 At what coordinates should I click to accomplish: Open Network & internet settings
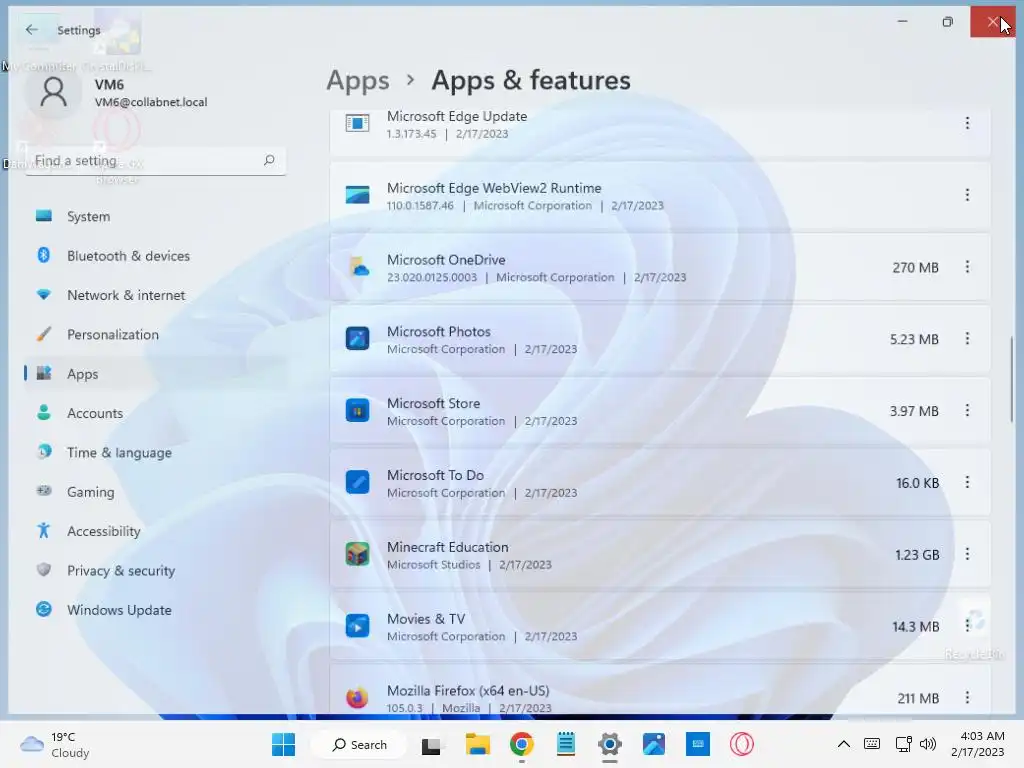point(155,295)
